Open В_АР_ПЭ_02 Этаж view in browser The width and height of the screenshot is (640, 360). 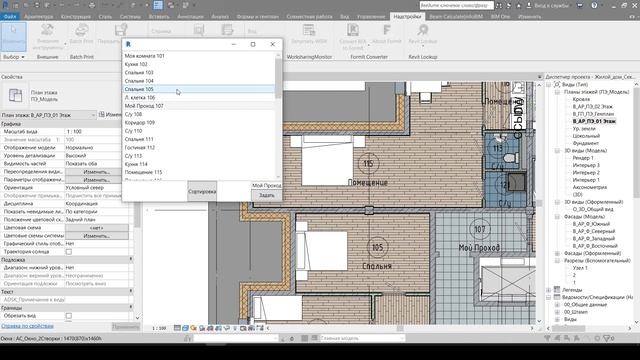[x=592, y=107]
